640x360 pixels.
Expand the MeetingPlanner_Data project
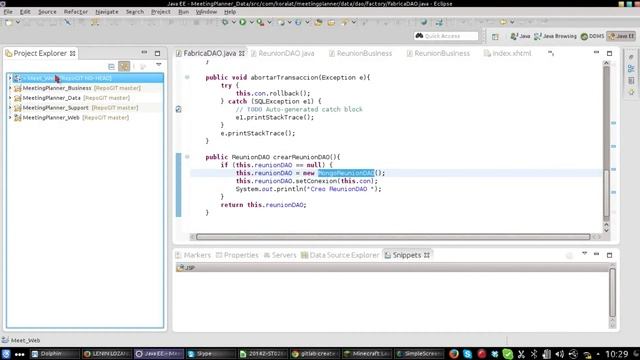tap(10, 98)
